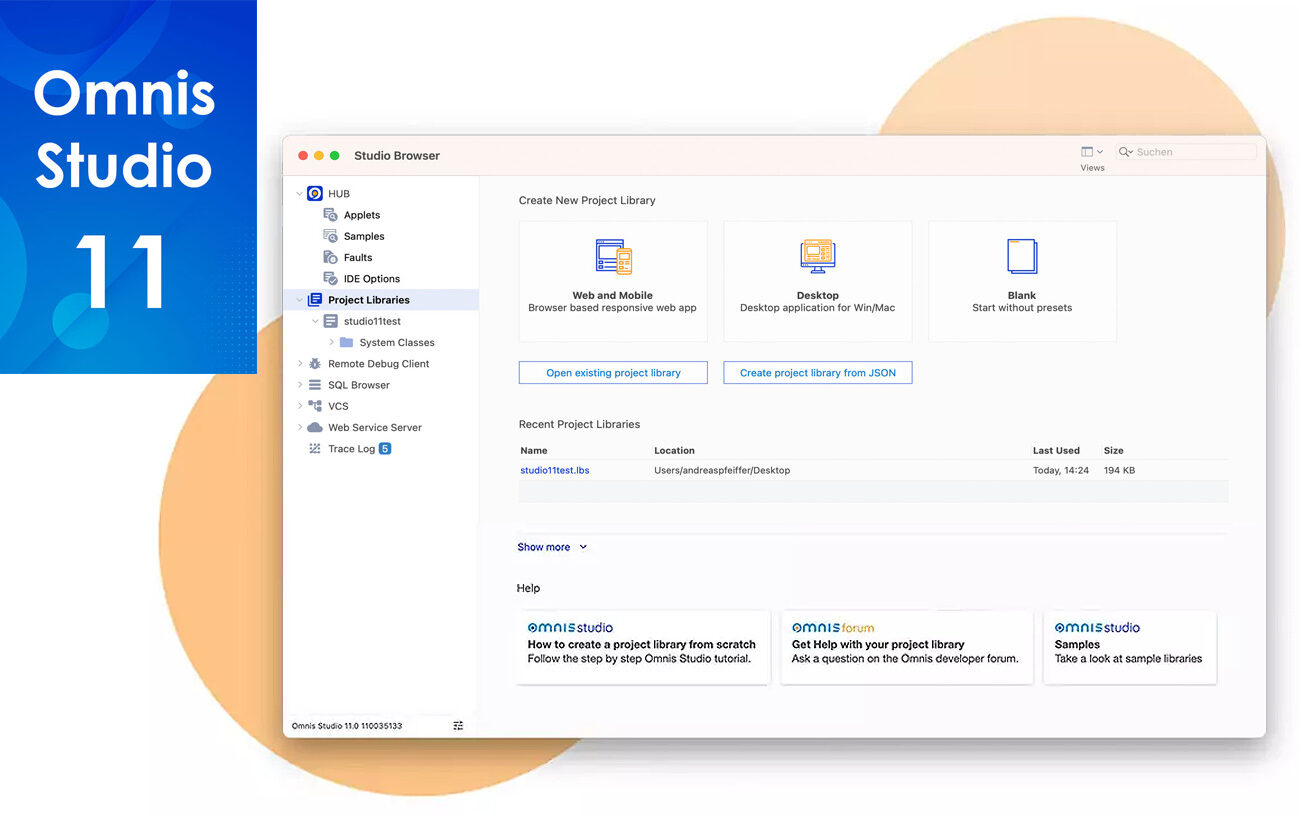This screenshot has width=1300, height=818.
Task: Click 'Start without presets' description
Action: (1022, 308)
